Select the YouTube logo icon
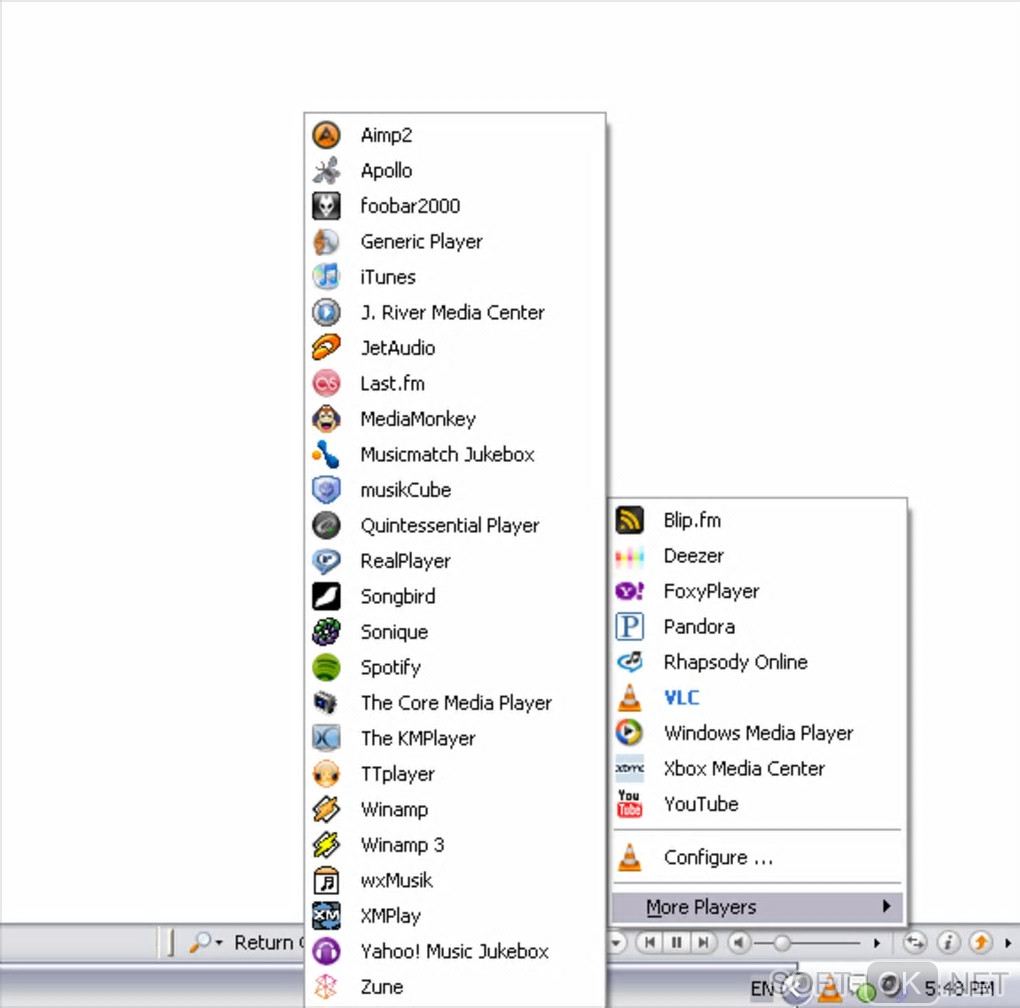 629,804
